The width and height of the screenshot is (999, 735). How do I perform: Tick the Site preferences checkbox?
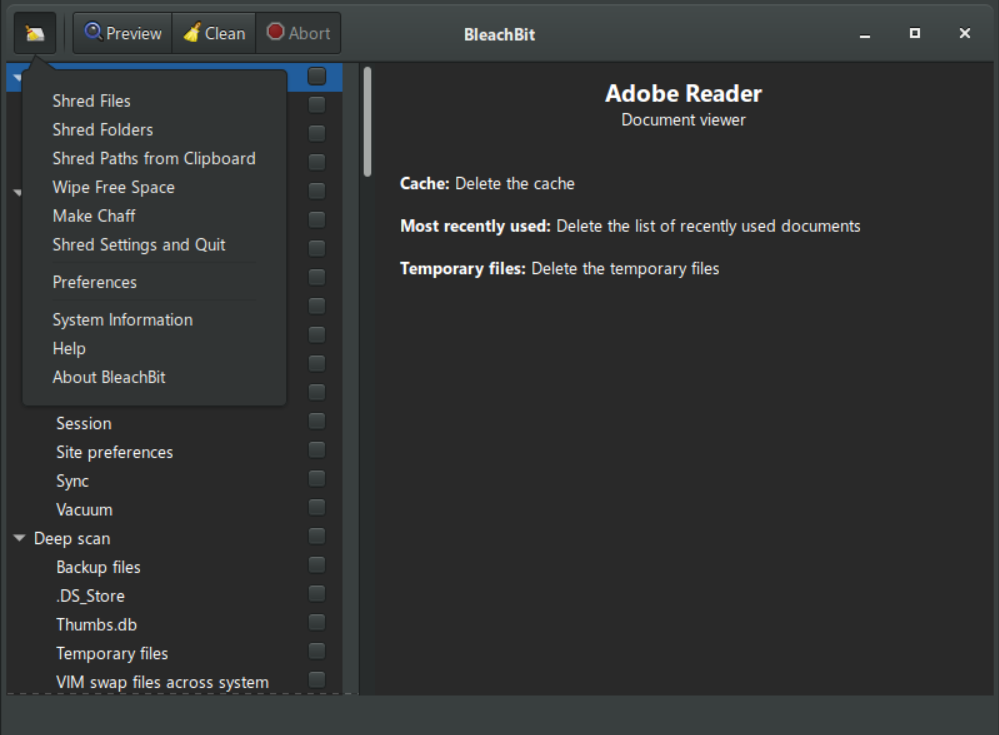[317, 450]
